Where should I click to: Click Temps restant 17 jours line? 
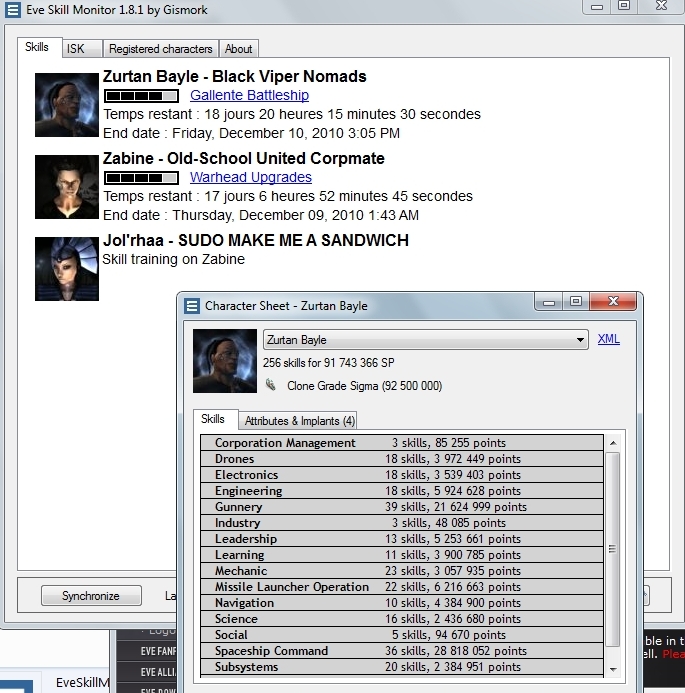(x=288, y=196)
